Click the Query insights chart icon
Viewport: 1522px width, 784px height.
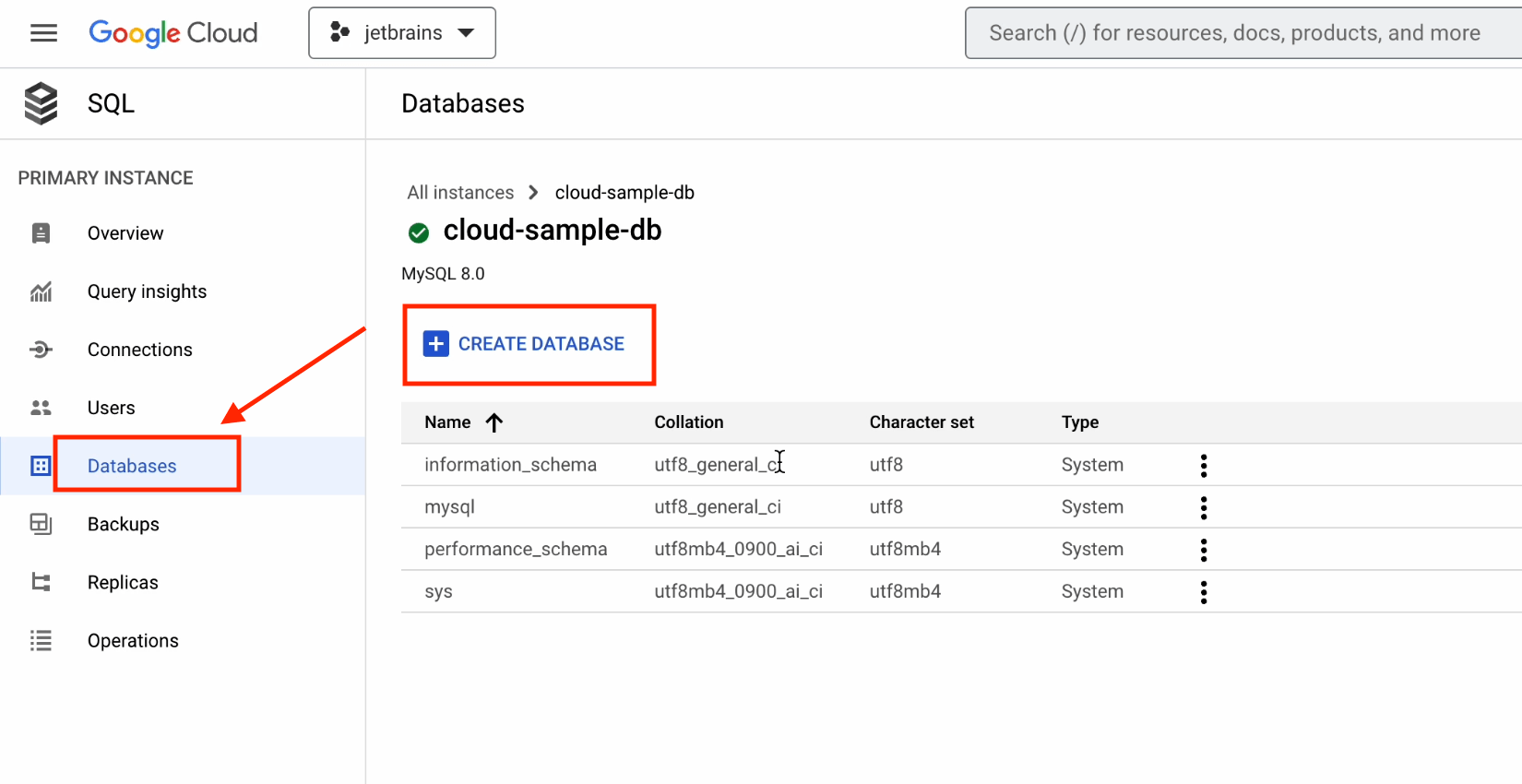coord(41,291)
